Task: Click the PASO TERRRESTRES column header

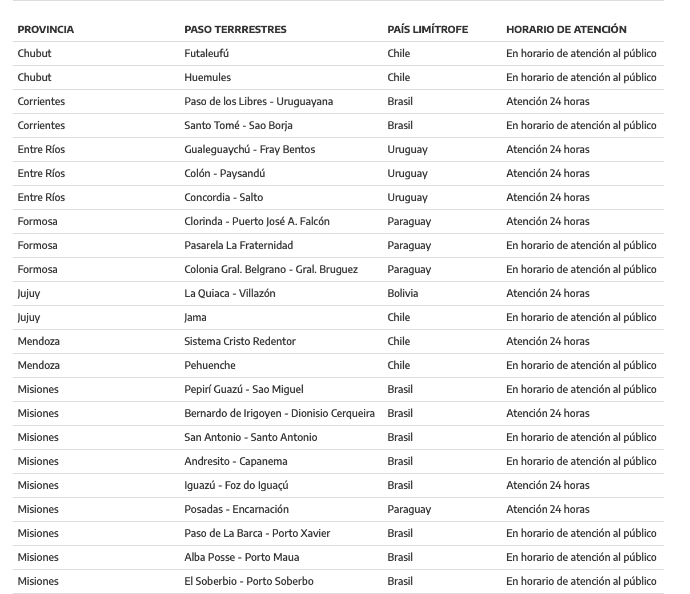Action: coord(235,29)
